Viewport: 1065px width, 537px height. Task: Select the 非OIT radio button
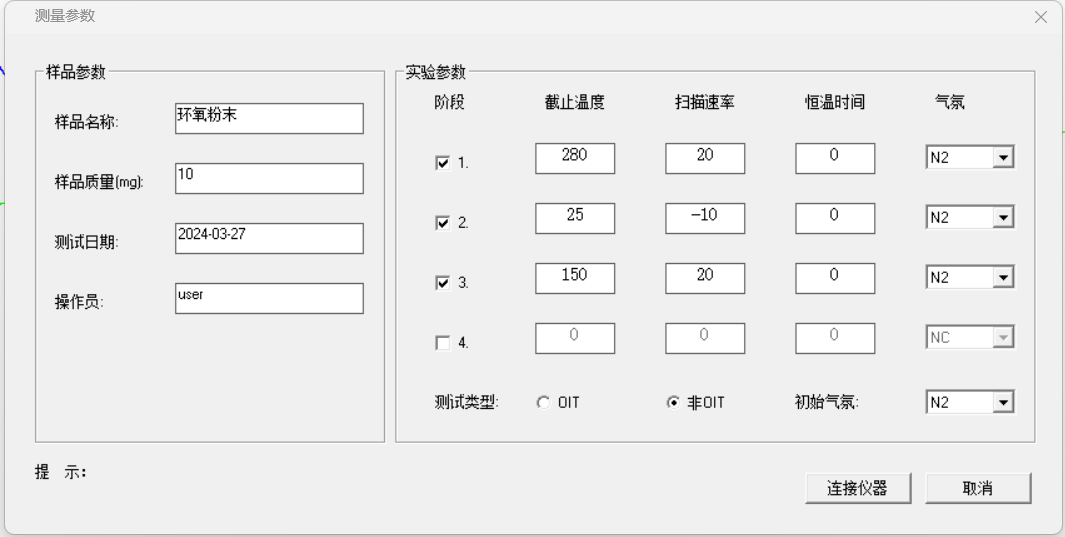click(673, 403)
